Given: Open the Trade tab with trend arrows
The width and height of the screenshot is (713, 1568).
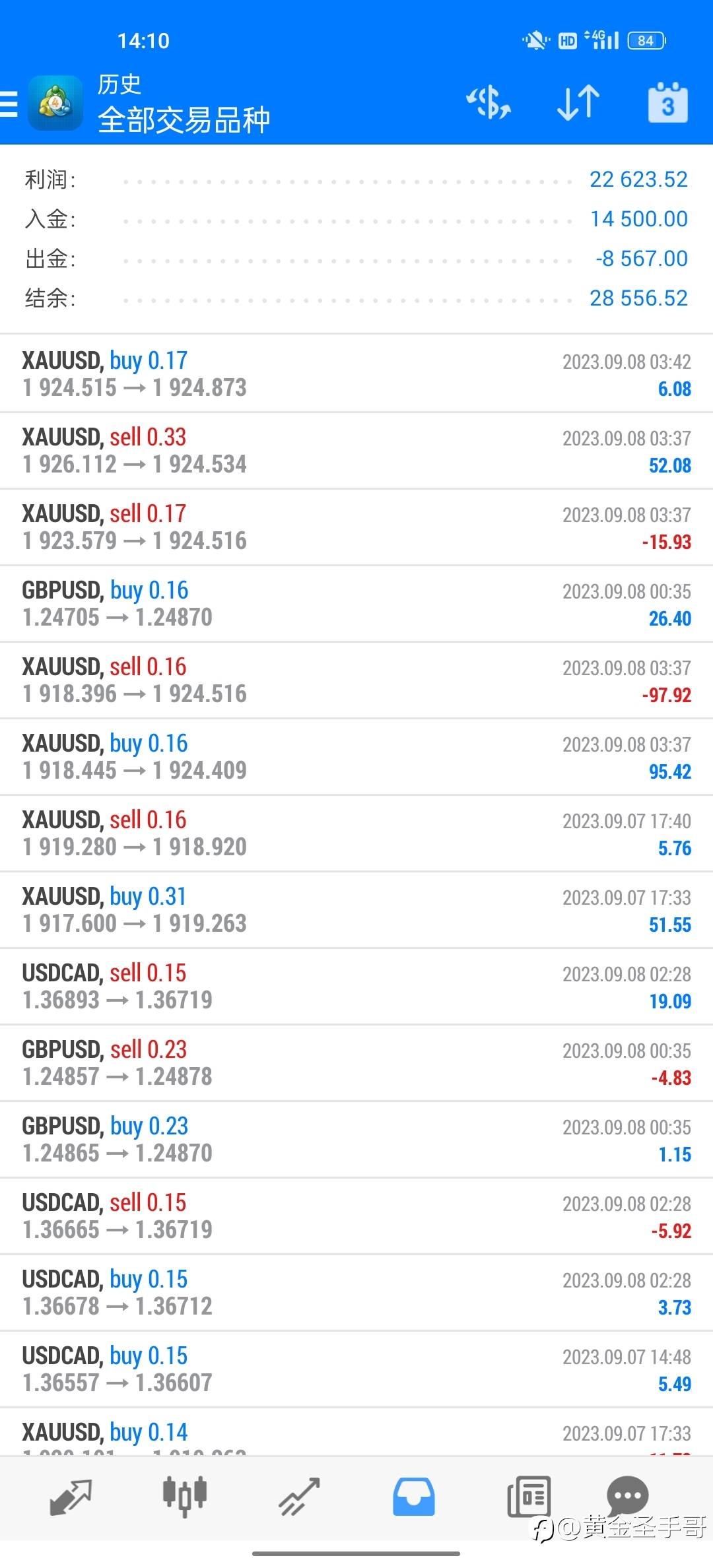Looking at the screenshot, I should coord(299,1497).
